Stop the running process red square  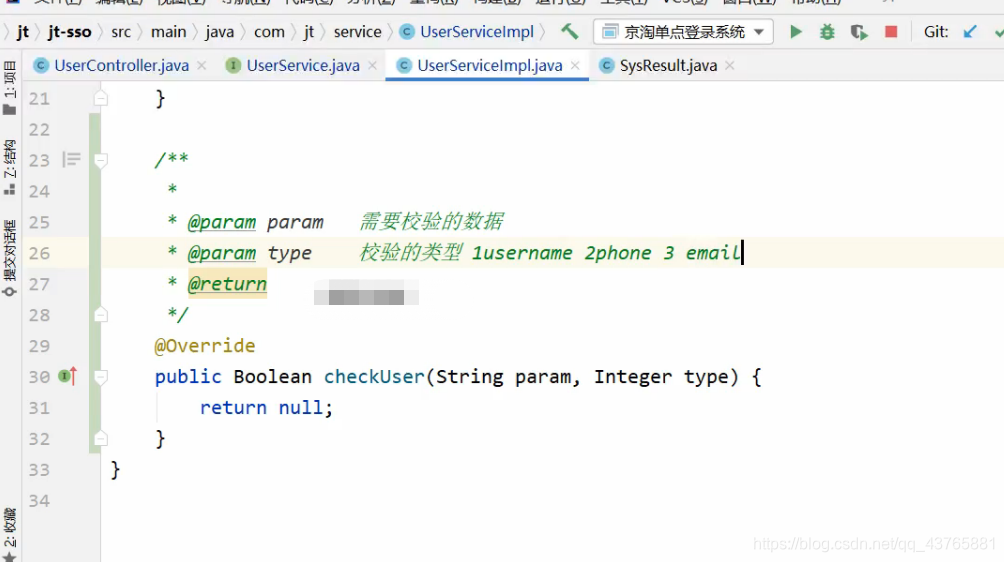[891, 31]
